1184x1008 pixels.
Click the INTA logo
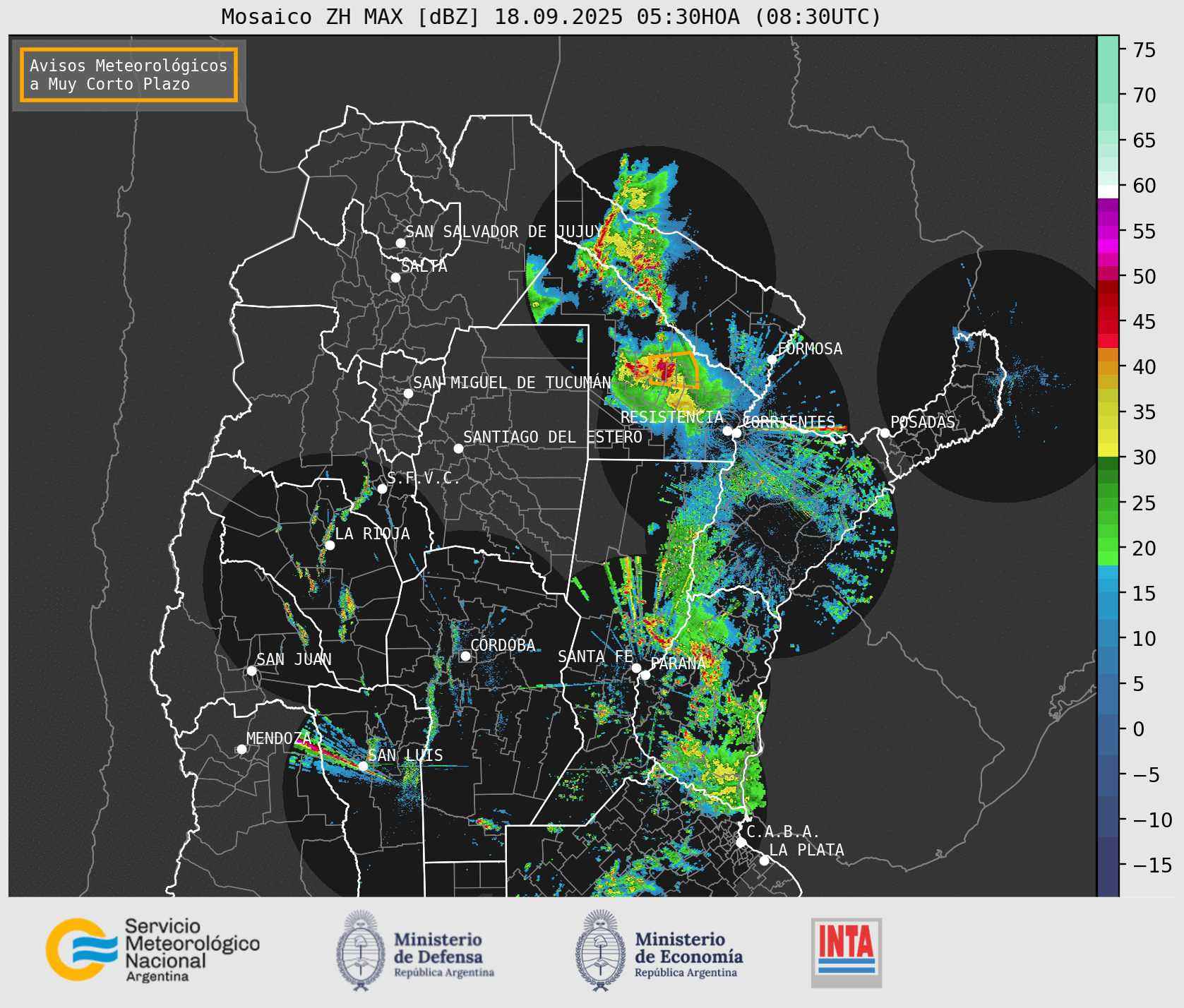(847, 952)
